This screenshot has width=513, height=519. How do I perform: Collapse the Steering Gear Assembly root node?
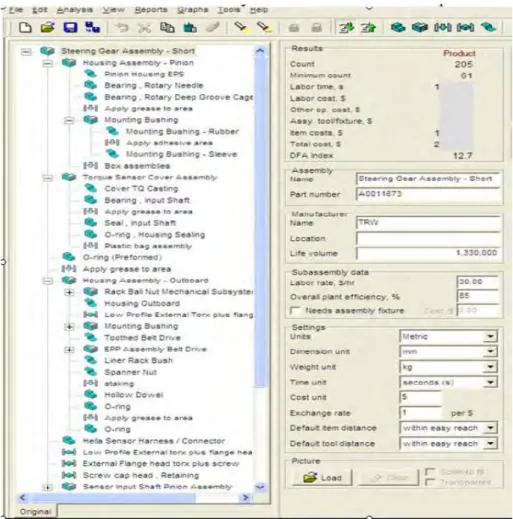click(26, 52)
